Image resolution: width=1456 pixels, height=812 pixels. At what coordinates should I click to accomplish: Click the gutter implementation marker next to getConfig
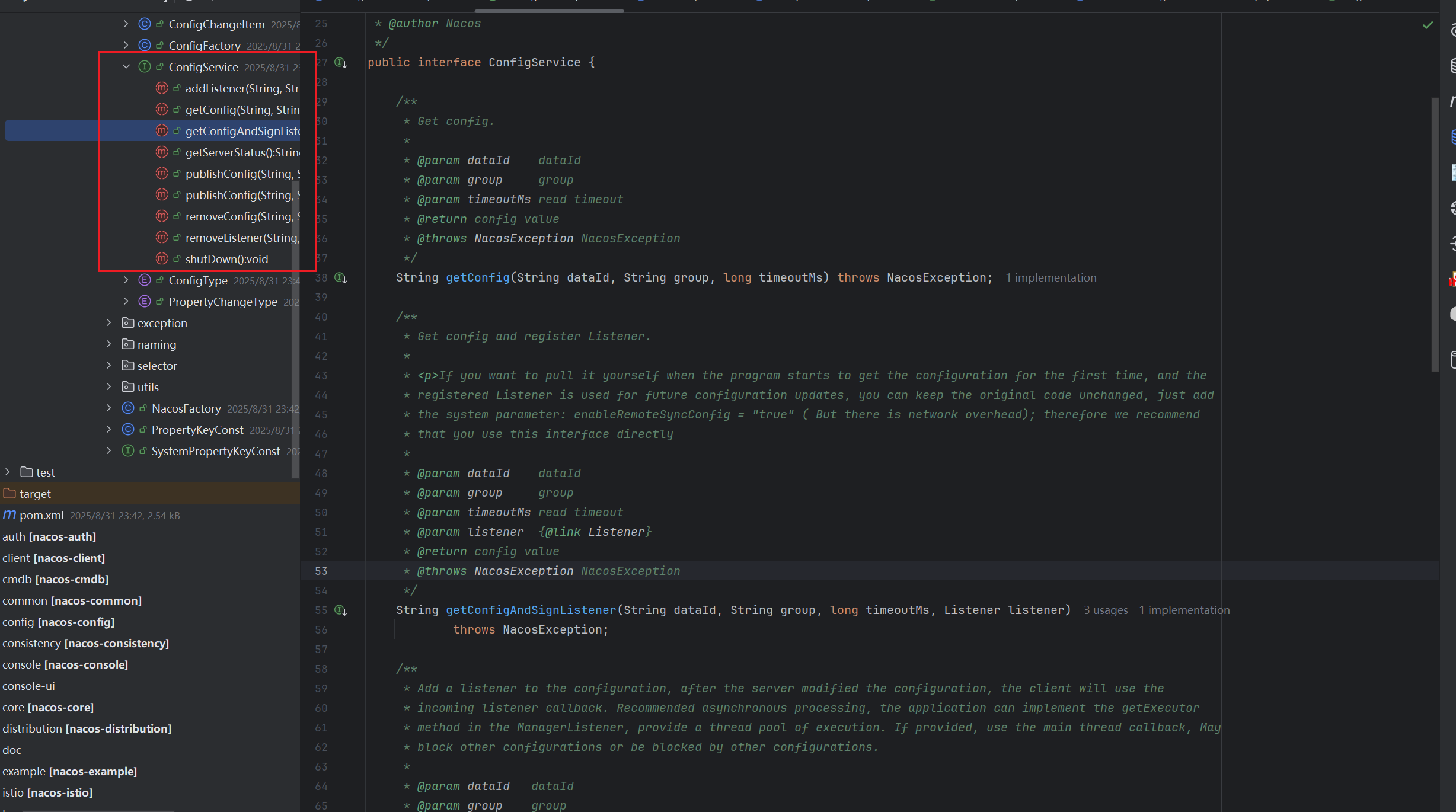coord(340,277)
